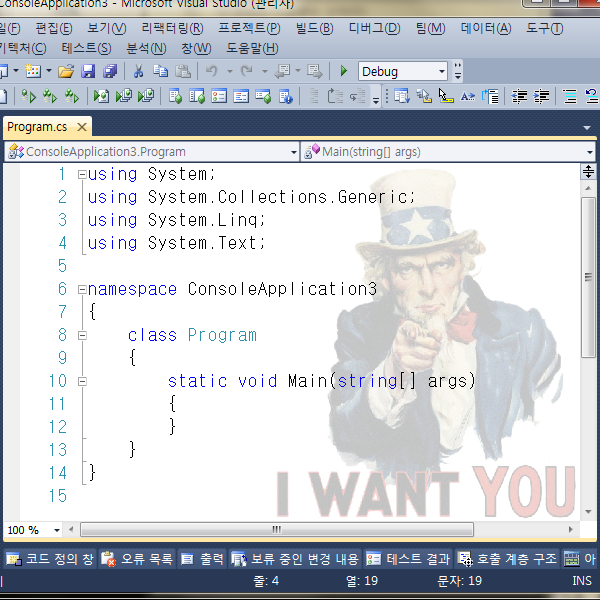Collapse the Main method outline

pos(82,381)
